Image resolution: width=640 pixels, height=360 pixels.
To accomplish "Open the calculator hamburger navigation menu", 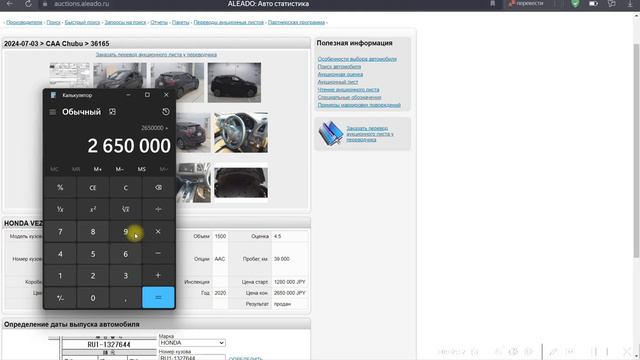I will click(53, 112).
